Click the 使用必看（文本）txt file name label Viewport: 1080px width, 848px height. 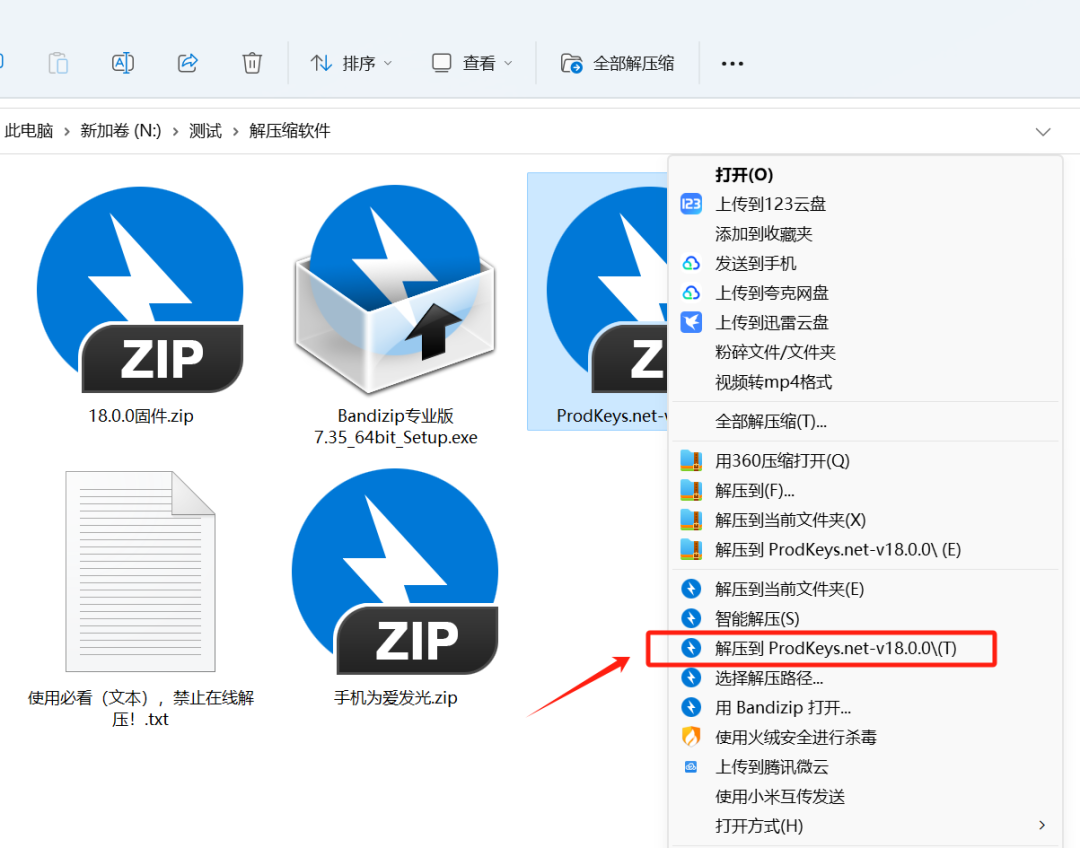[x=141, y=708]
